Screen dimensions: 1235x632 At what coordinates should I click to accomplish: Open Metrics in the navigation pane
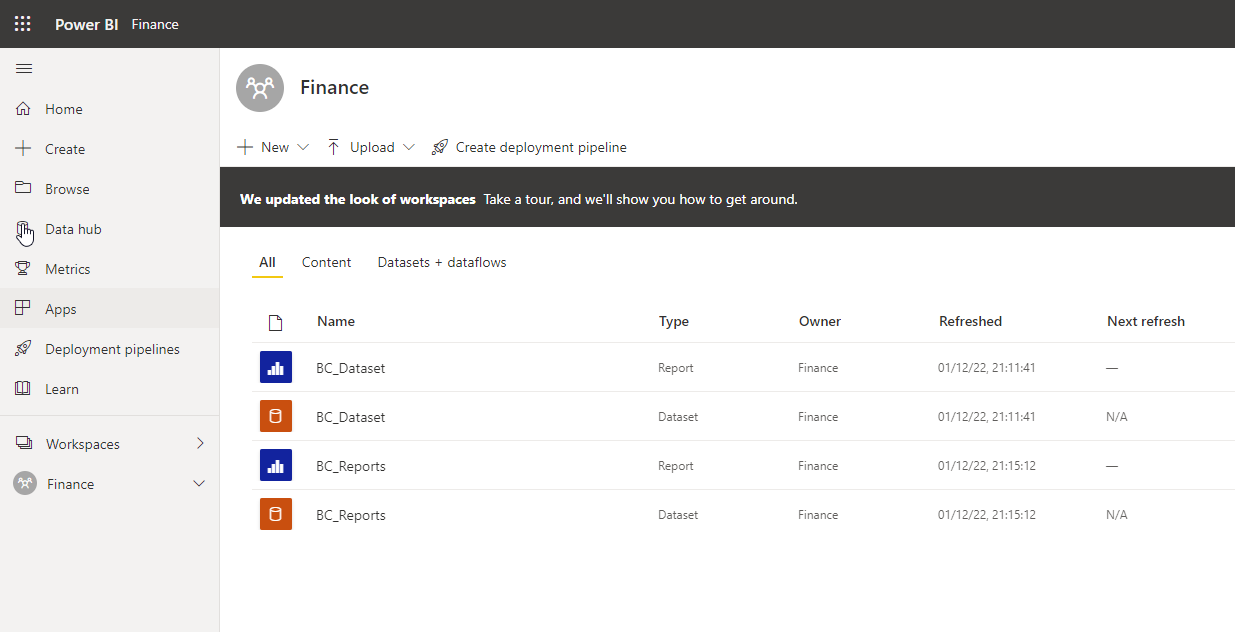[110, 269]
